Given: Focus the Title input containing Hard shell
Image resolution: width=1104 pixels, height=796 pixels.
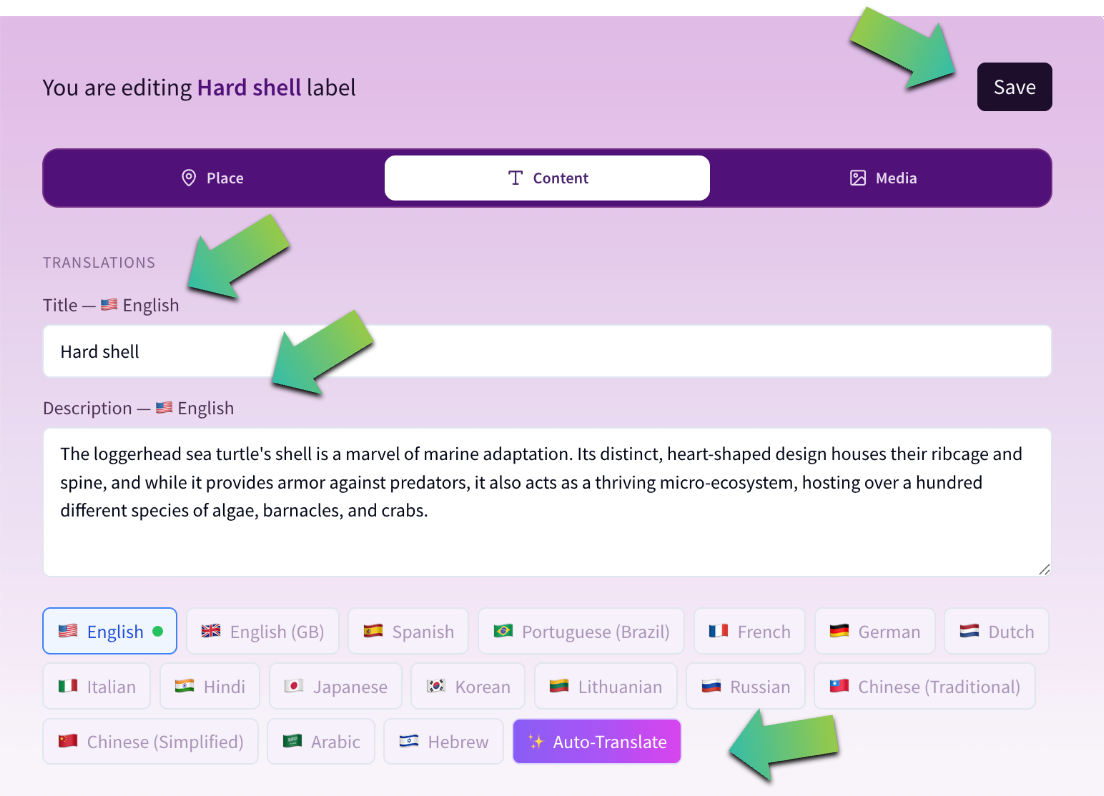Looking at the screenshot, I should 547,351.
